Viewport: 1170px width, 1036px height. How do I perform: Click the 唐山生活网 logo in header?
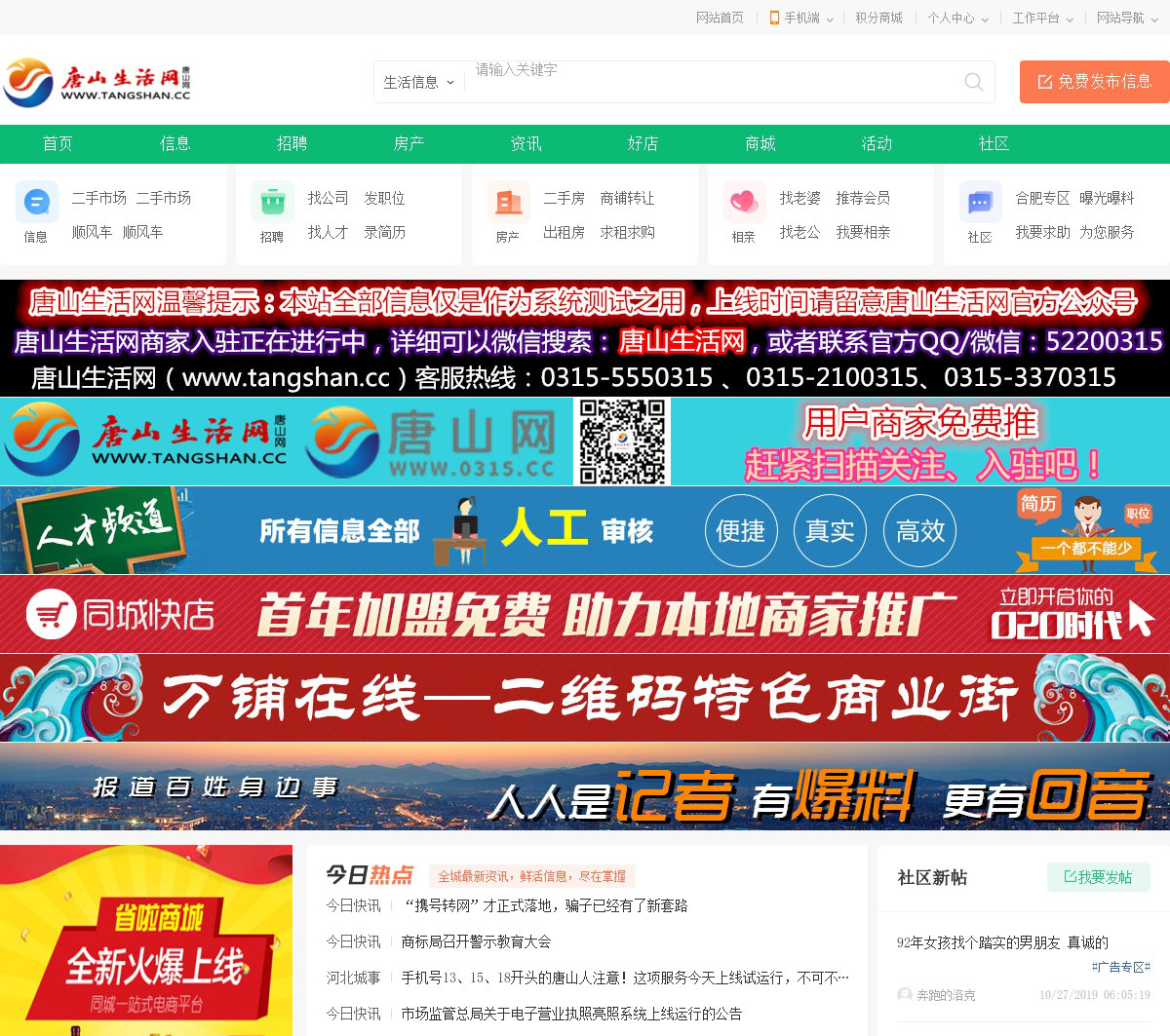[97, 82]
